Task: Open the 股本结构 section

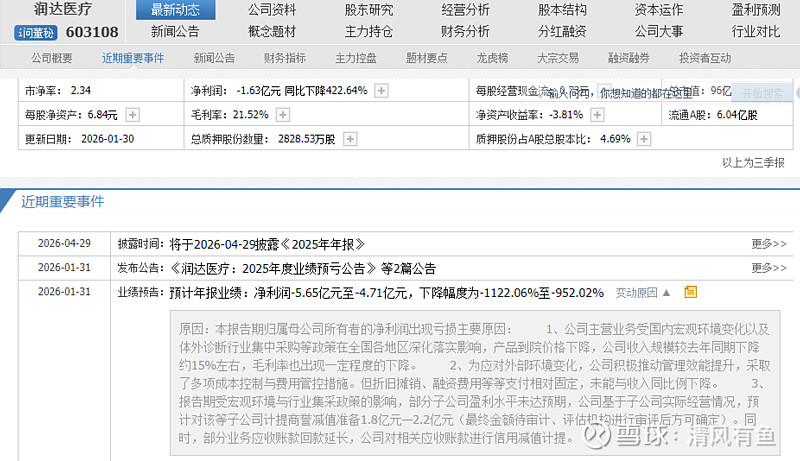Action: [x=562, y=10]
